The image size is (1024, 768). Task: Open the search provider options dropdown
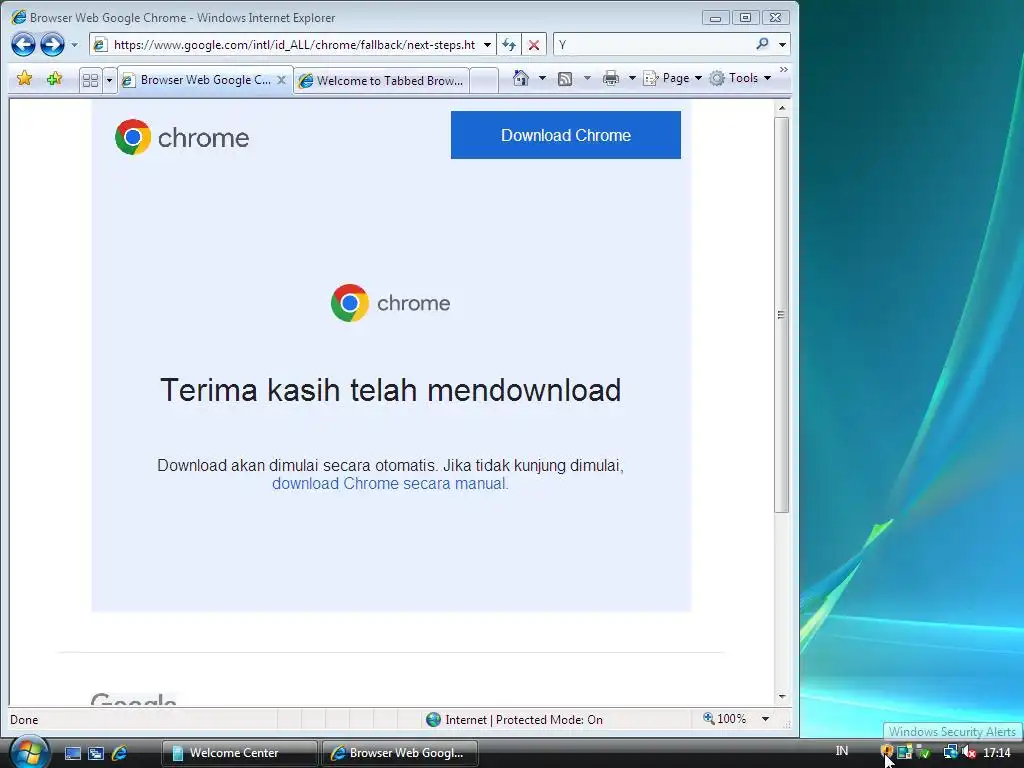[782, 45]
